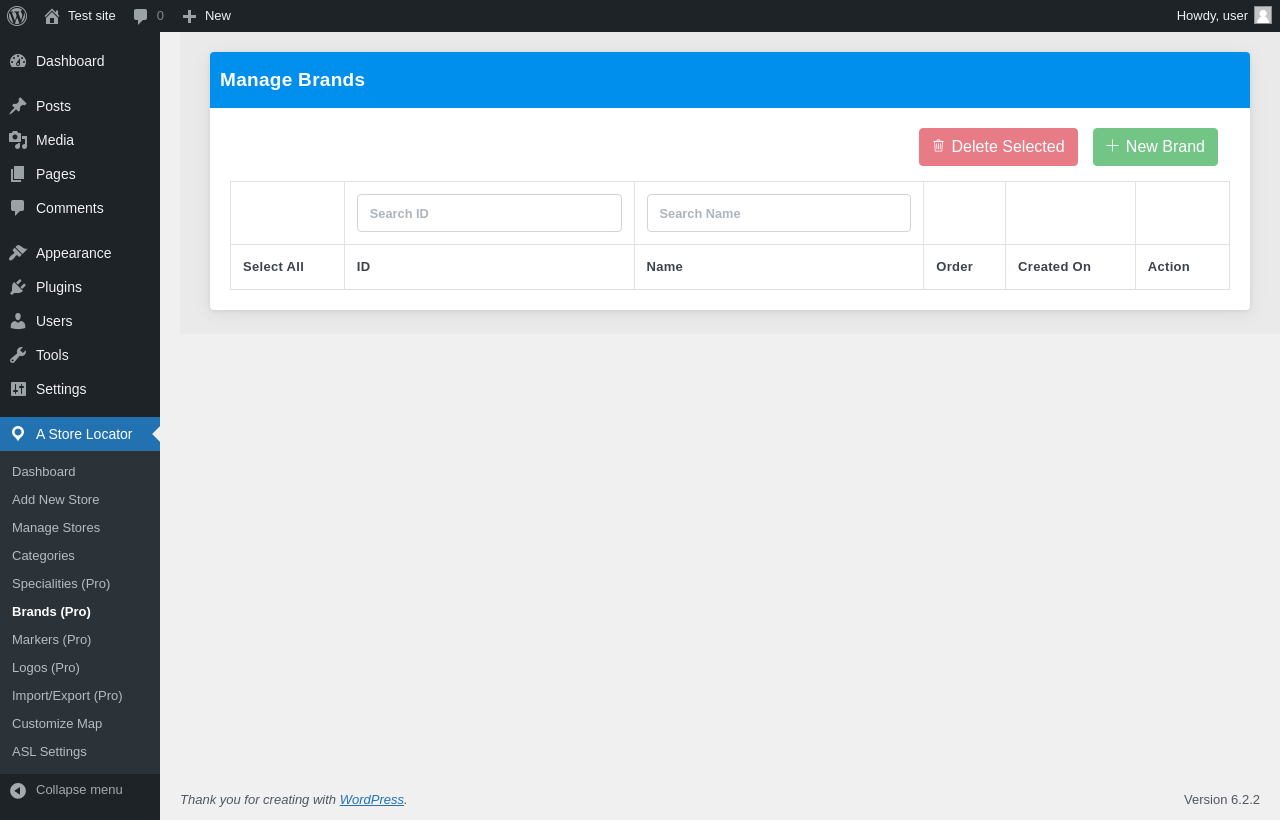This screenshot has width=1280, height=820.
Task: Open Plugins menu item
Action: click(x=80, y=287)
